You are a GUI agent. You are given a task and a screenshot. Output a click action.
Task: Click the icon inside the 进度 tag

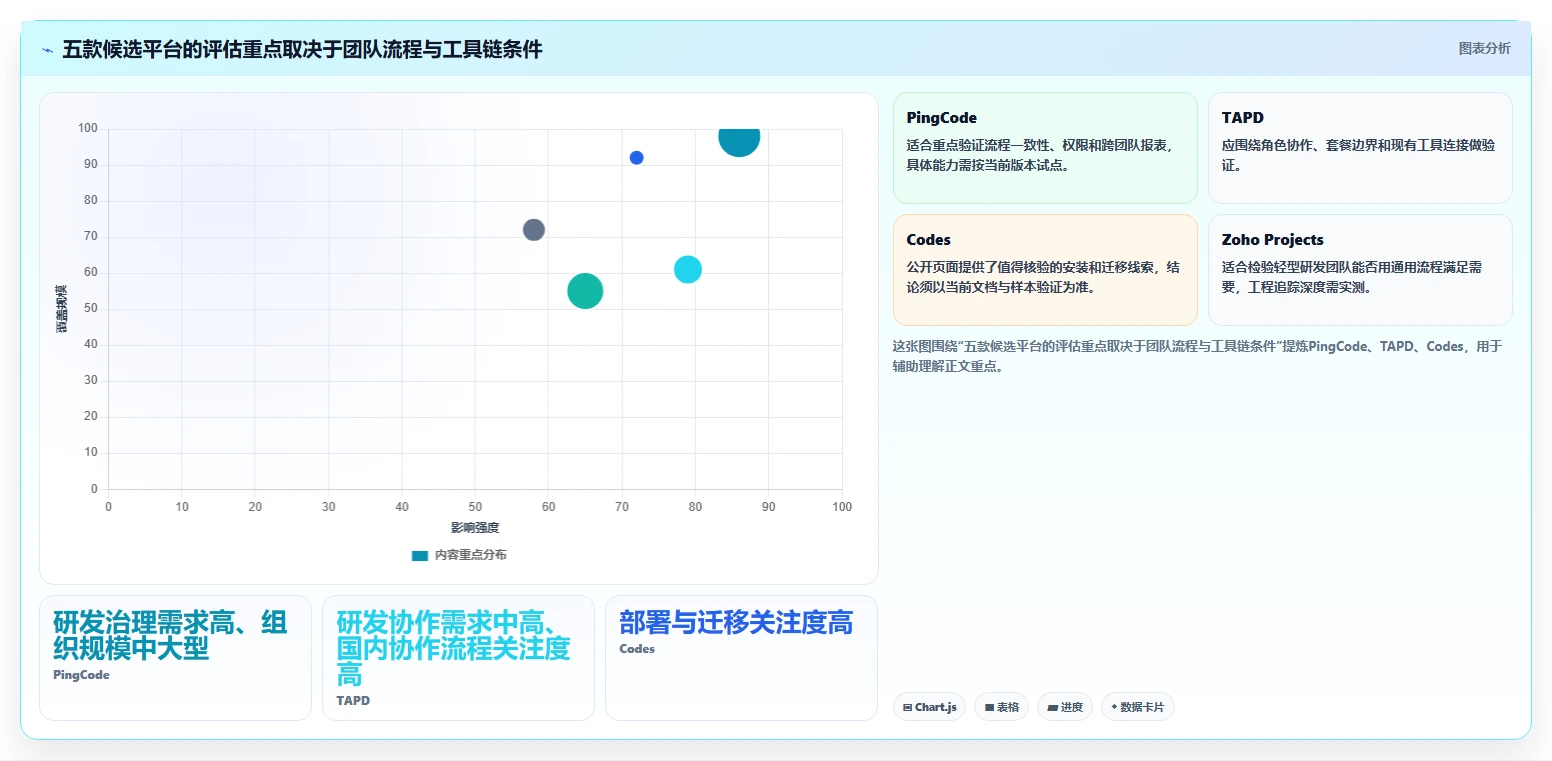pos(1052,707)
